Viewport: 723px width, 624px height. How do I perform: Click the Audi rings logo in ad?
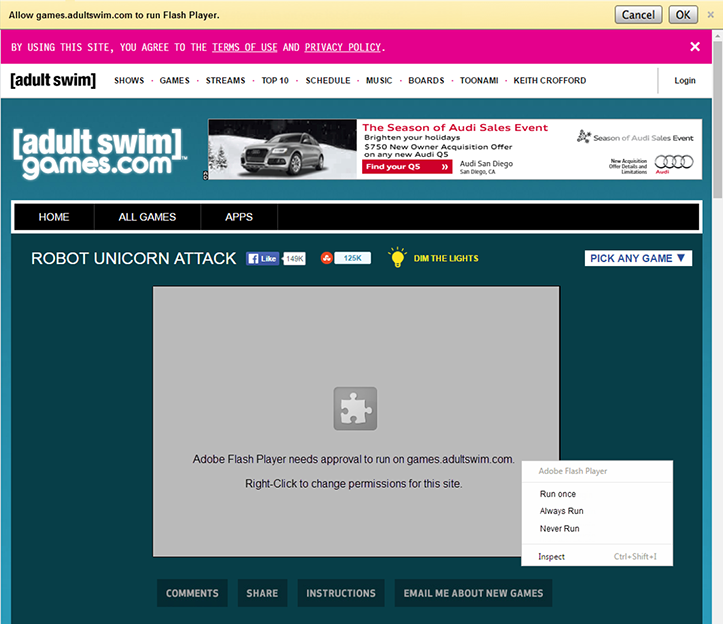pos(674,162)
